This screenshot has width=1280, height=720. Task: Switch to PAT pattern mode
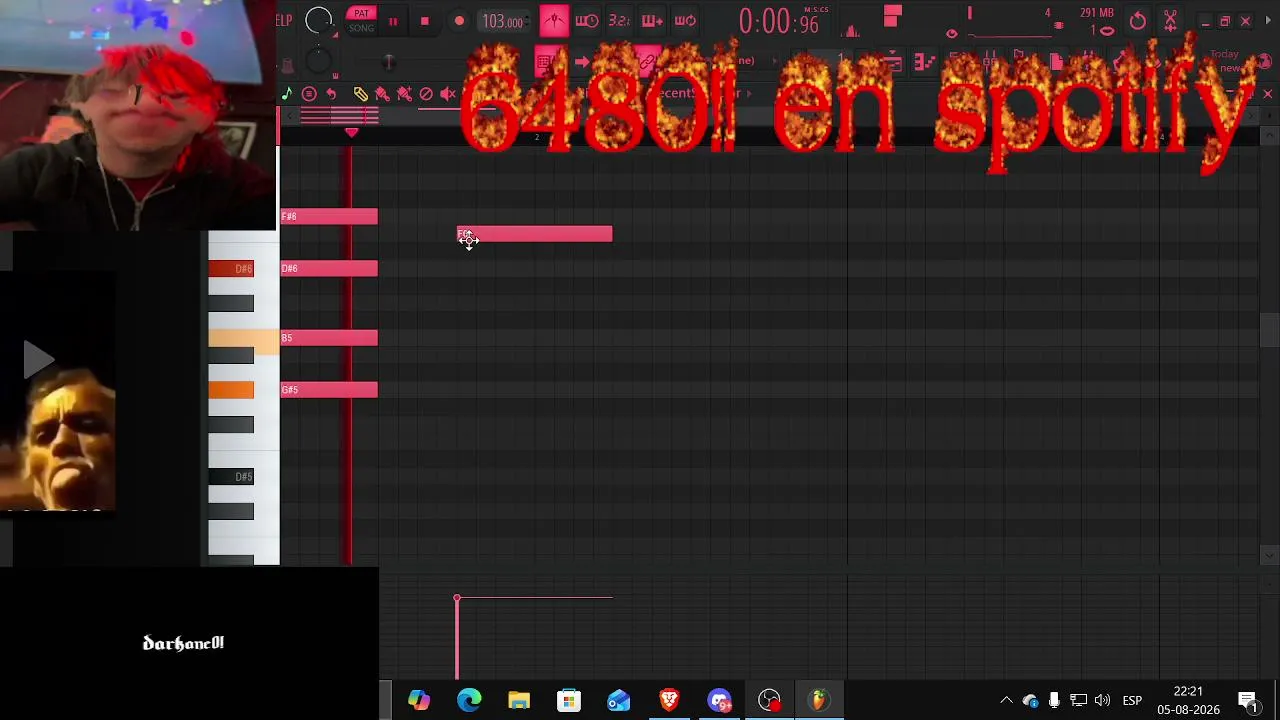[361, 13]
